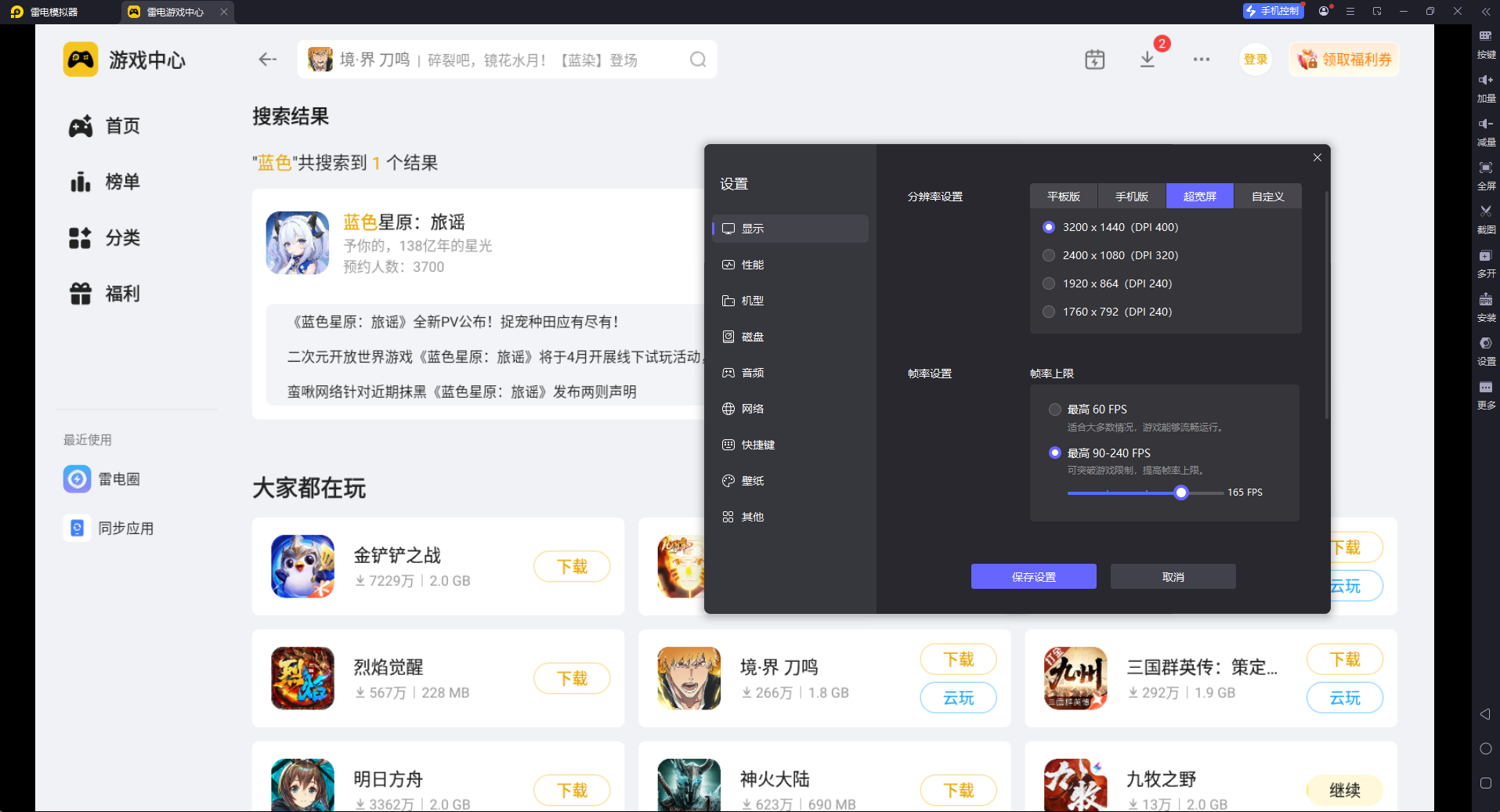Open the 快捷键 settings section
The image size is (1500, 812).
[x=790, y=445]
